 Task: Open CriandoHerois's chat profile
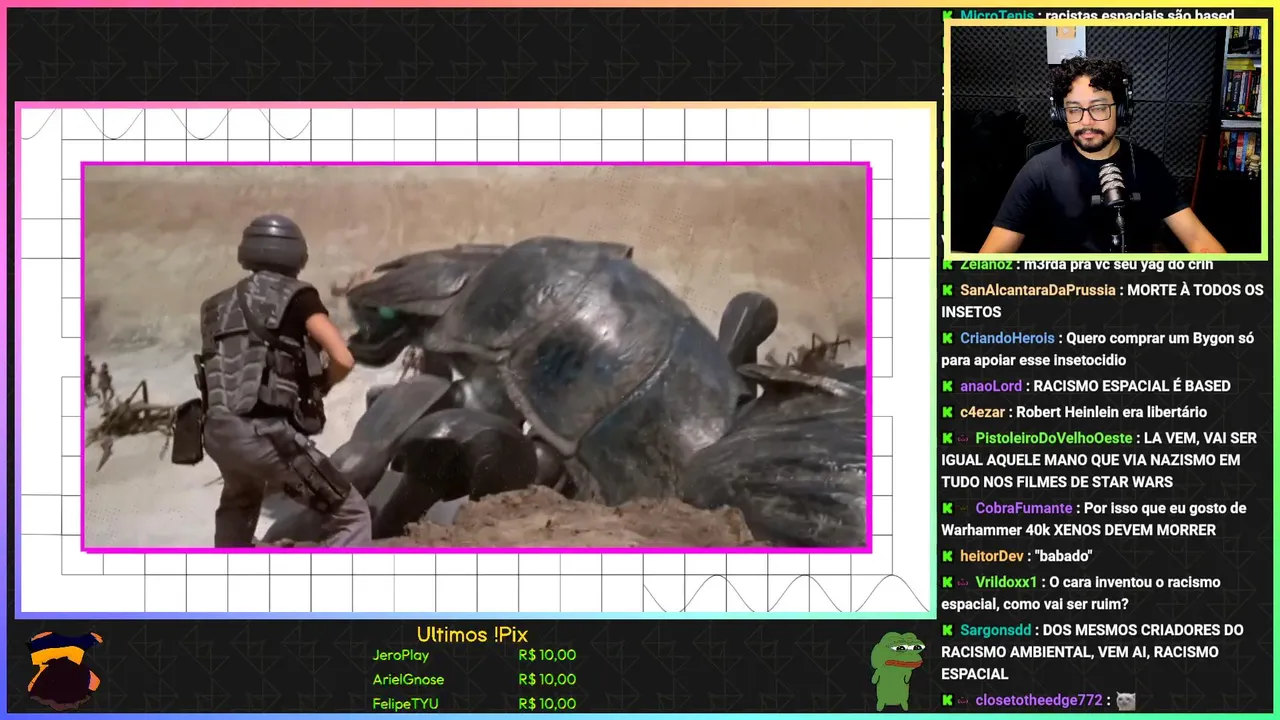pos(1008,338)
